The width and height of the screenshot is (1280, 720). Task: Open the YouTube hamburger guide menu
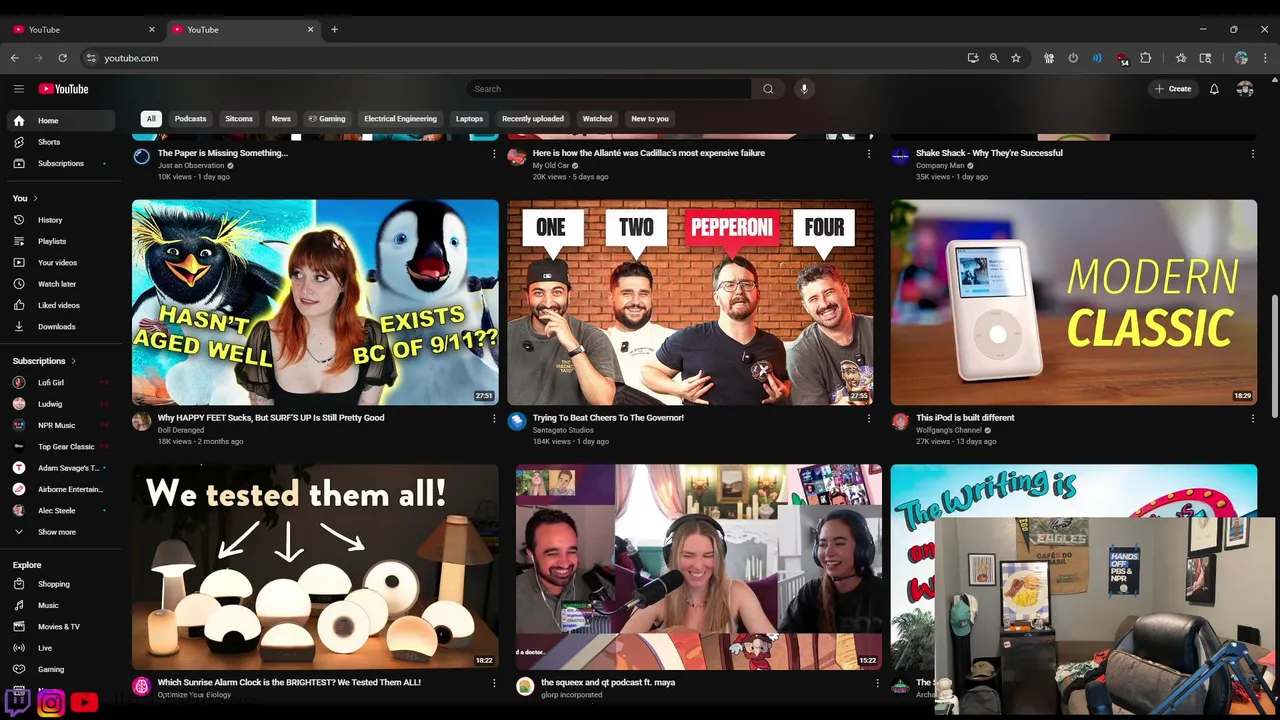coord(18,89)
